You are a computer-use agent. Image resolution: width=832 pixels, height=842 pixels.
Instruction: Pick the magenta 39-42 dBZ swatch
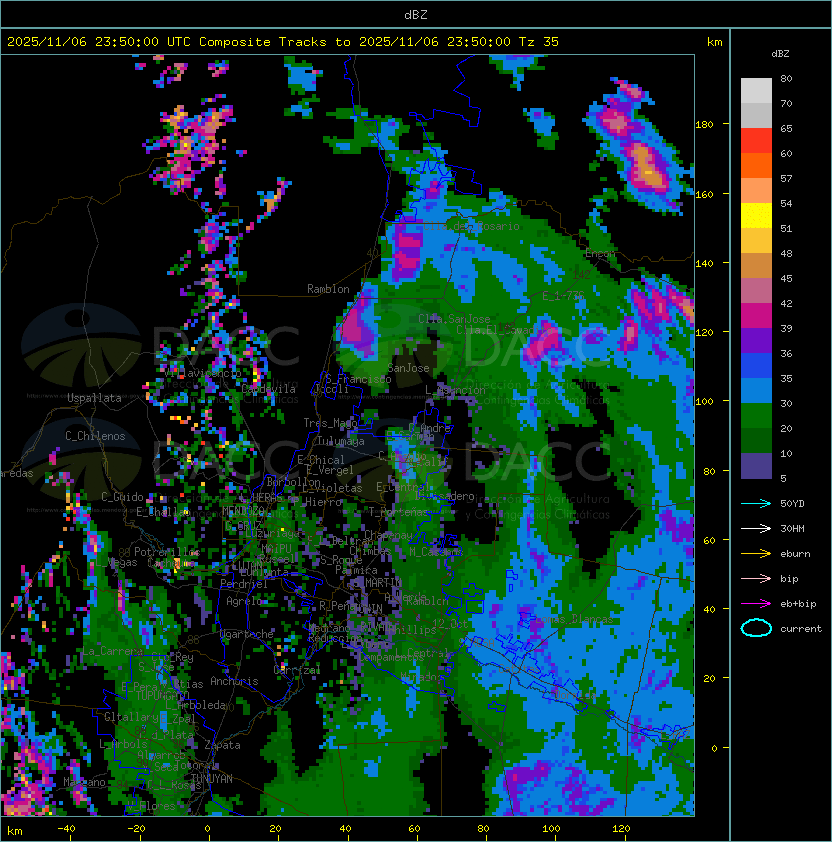[x=756, y=316]
